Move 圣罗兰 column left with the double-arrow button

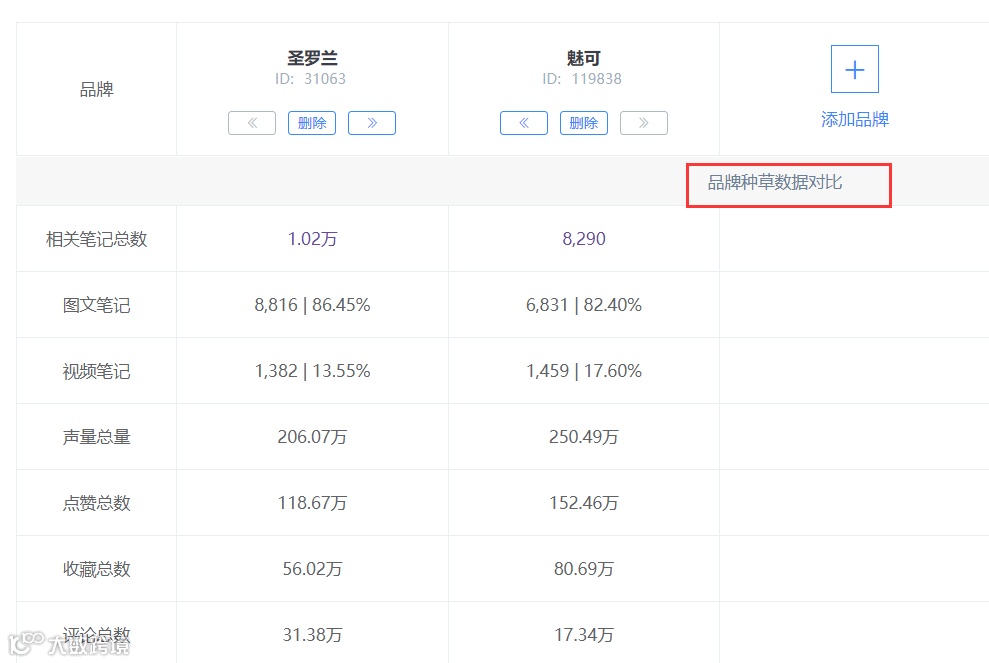tap(252, 123)
